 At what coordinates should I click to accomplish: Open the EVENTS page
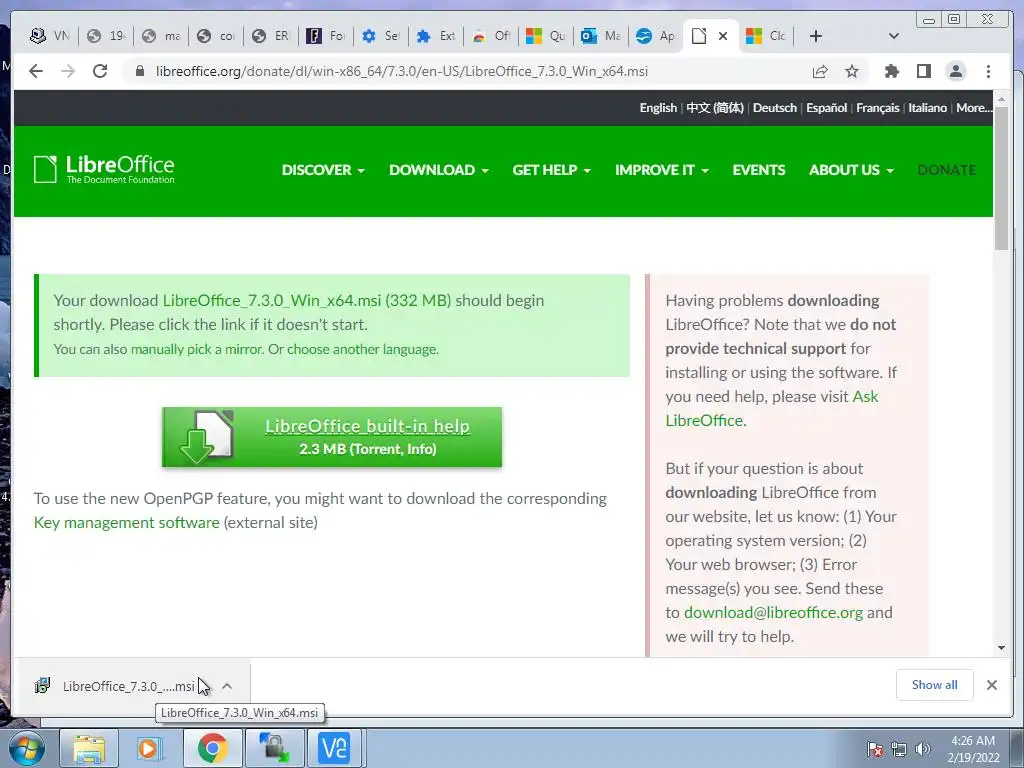coord(759,170)
